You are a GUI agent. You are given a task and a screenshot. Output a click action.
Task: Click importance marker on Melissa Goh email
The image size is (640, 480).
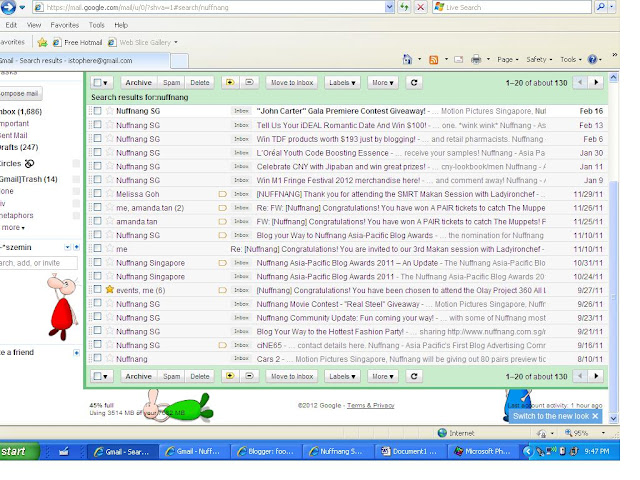(222, 194)
